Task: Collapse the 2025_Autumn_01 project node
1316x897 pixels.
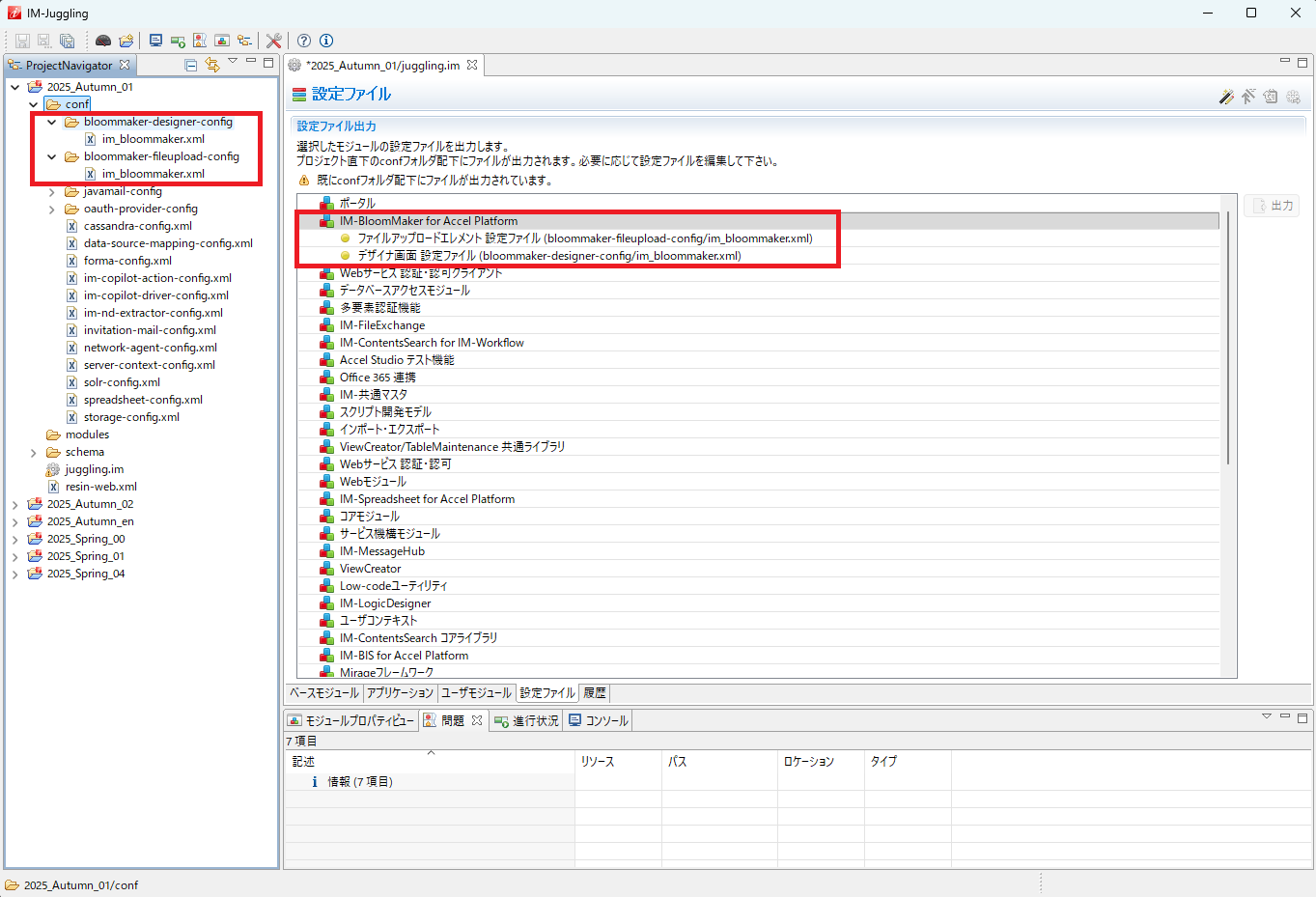Action: 15,87
